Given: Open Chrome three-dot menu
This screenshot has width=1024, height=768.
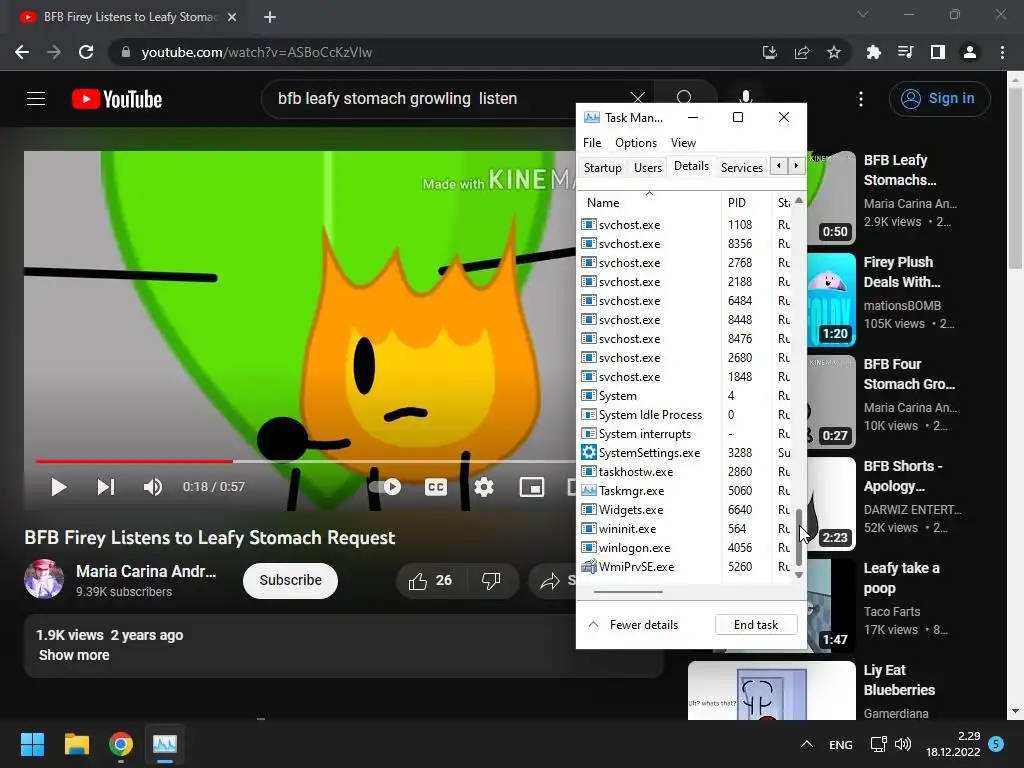Looking at the screenshot, I should [1002, 52].
